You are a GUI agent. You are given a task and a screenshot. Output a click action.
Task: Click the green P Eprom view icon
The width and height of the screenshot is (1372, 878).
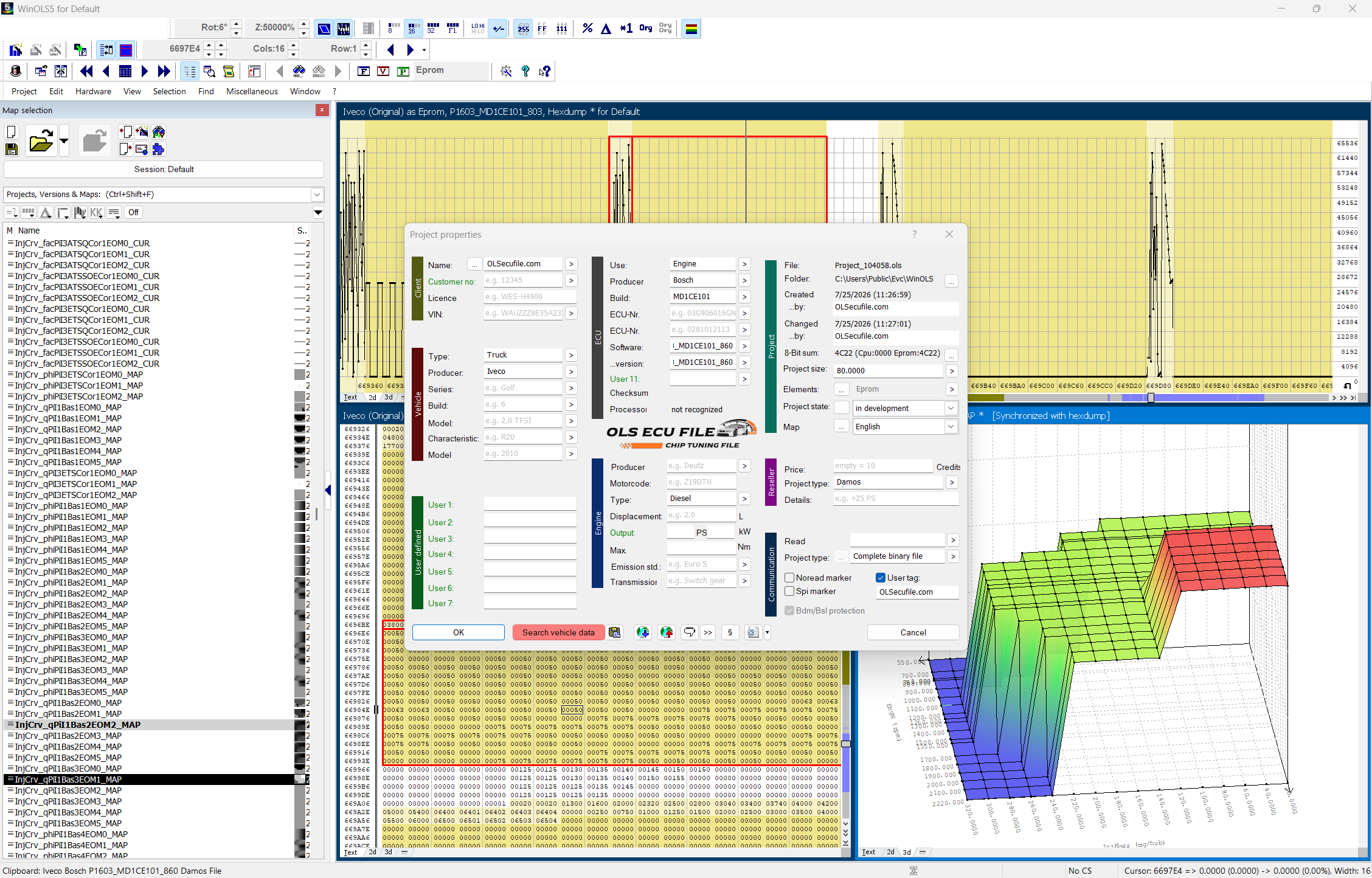pyautogui.click(x=403, y=71)
